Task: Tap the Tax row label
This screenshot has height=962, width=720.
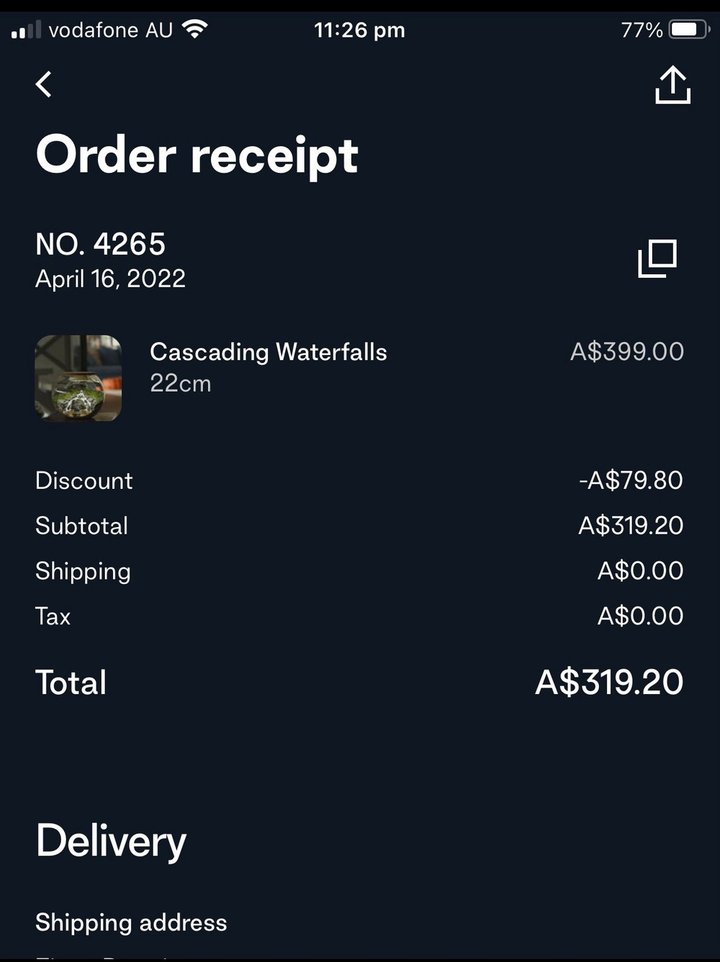Action: (x=53, y=616)
